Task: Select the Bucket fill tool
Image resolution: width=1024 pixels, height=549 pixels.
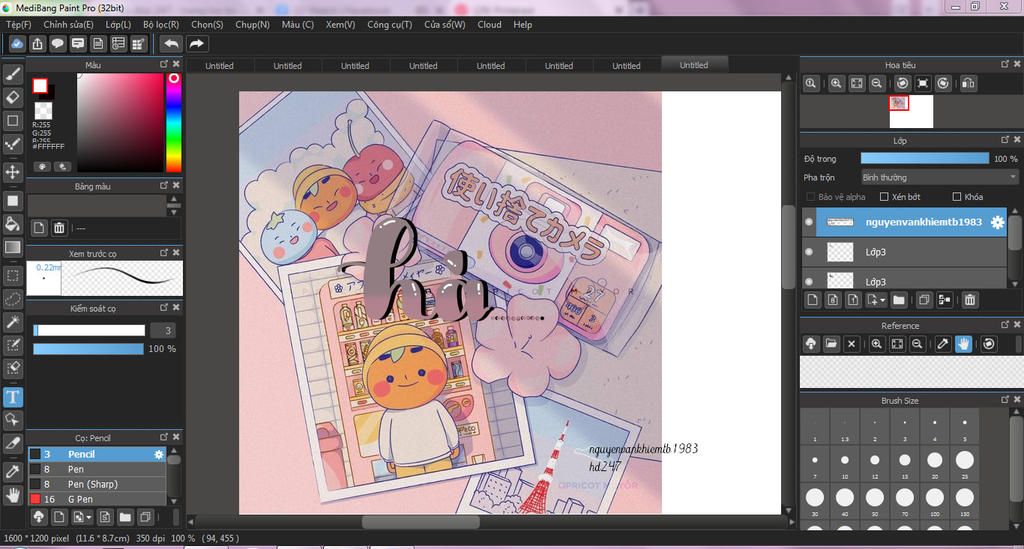Action: tap(13, 224)
